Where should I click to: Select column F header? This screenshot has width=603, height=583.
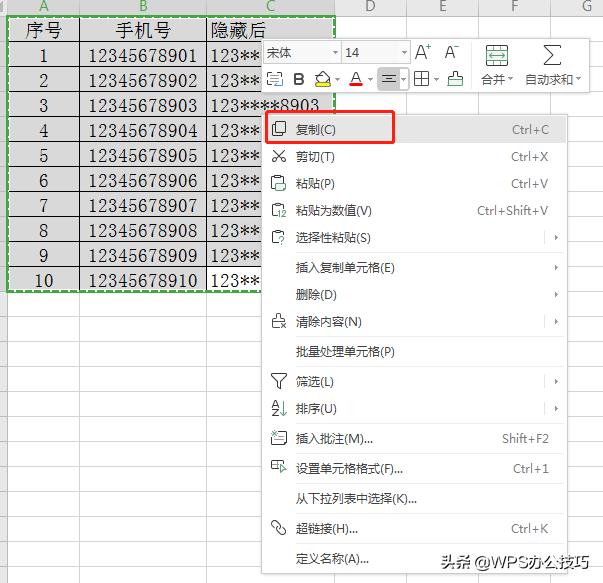(x=515, y=7)
